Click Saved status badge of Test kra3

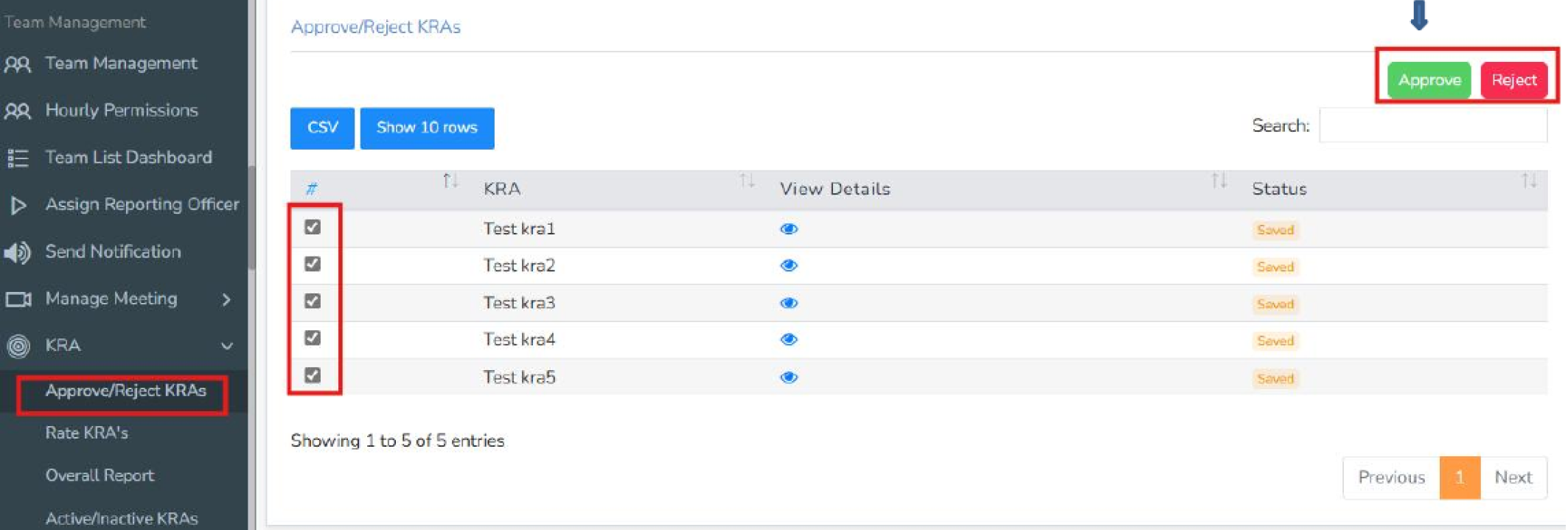(1275, 304)
